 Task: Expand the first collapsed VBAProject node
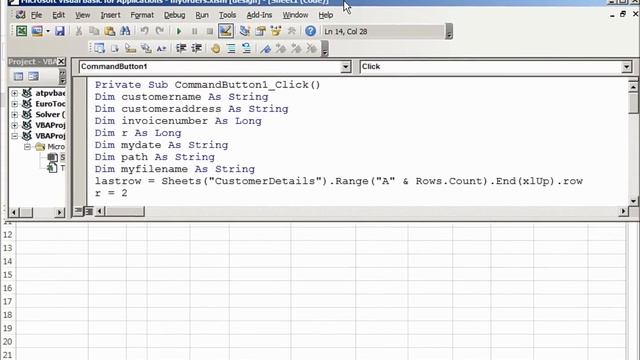coord(14,125)
